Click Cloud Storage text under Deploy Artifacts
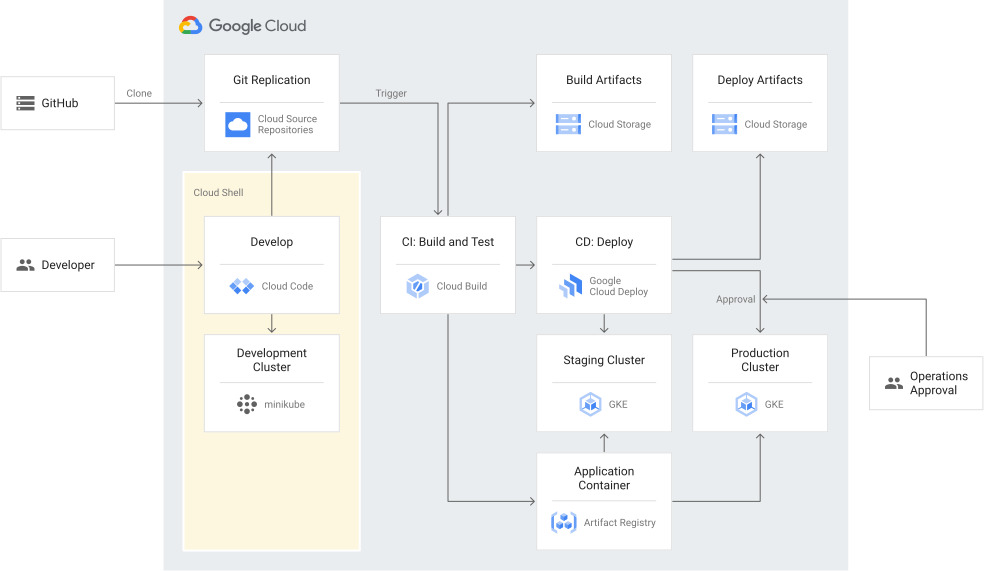The image size is (984, 571). 776,124
